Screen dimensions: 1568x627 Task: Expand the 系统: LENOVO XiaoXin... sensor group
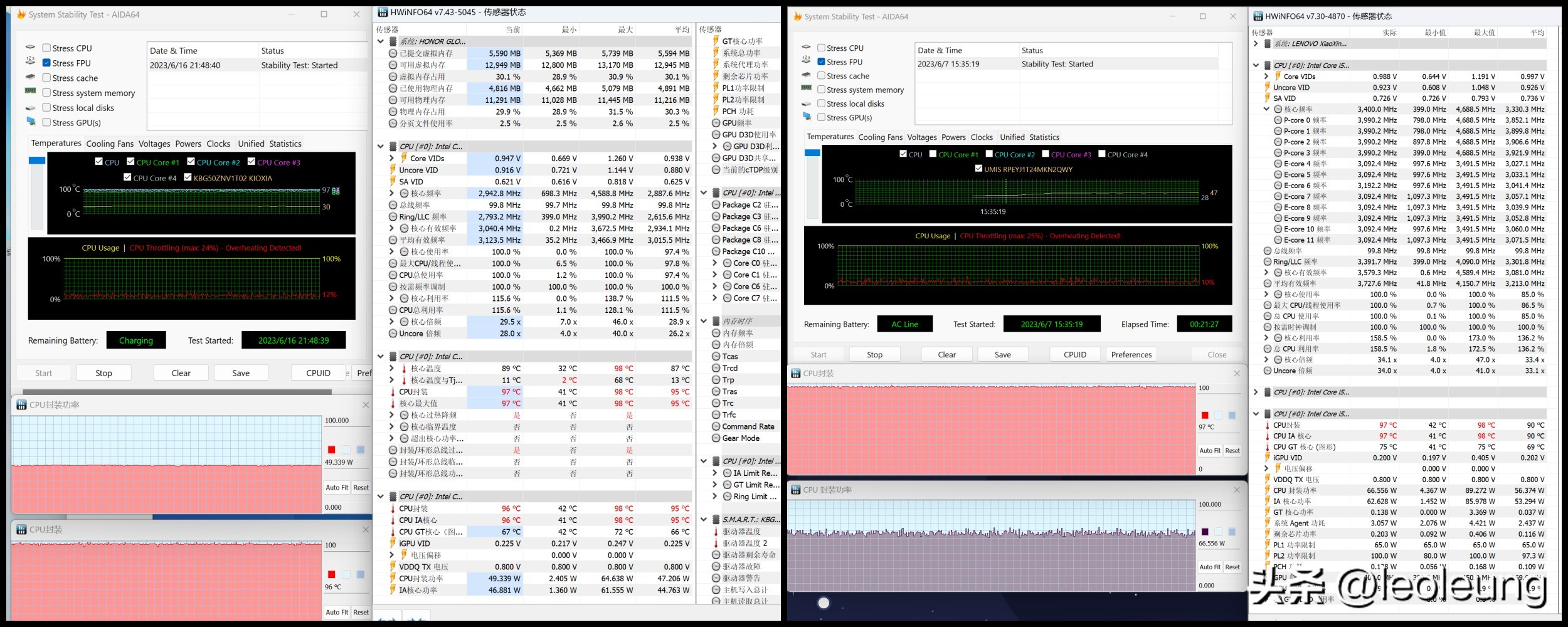[1256, 44]
